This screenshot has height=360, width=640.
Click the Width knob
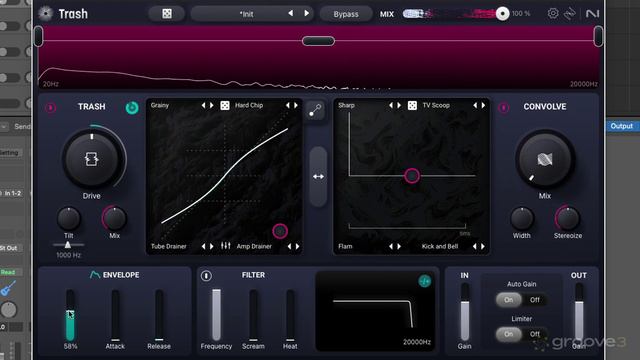point(522,219)
